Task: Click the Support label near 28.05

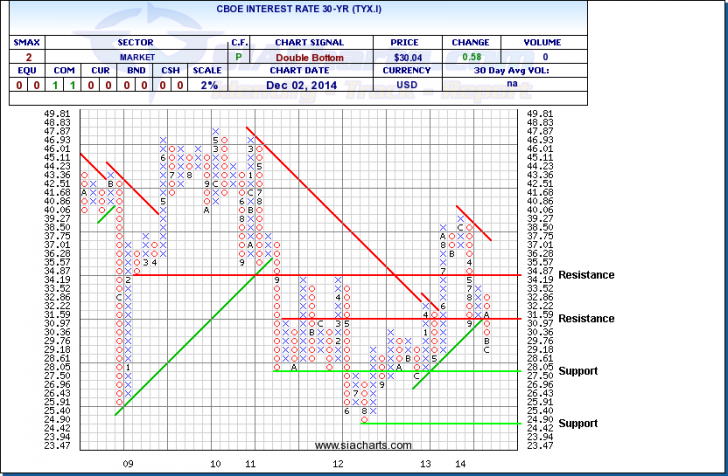Action: [578, 371]
